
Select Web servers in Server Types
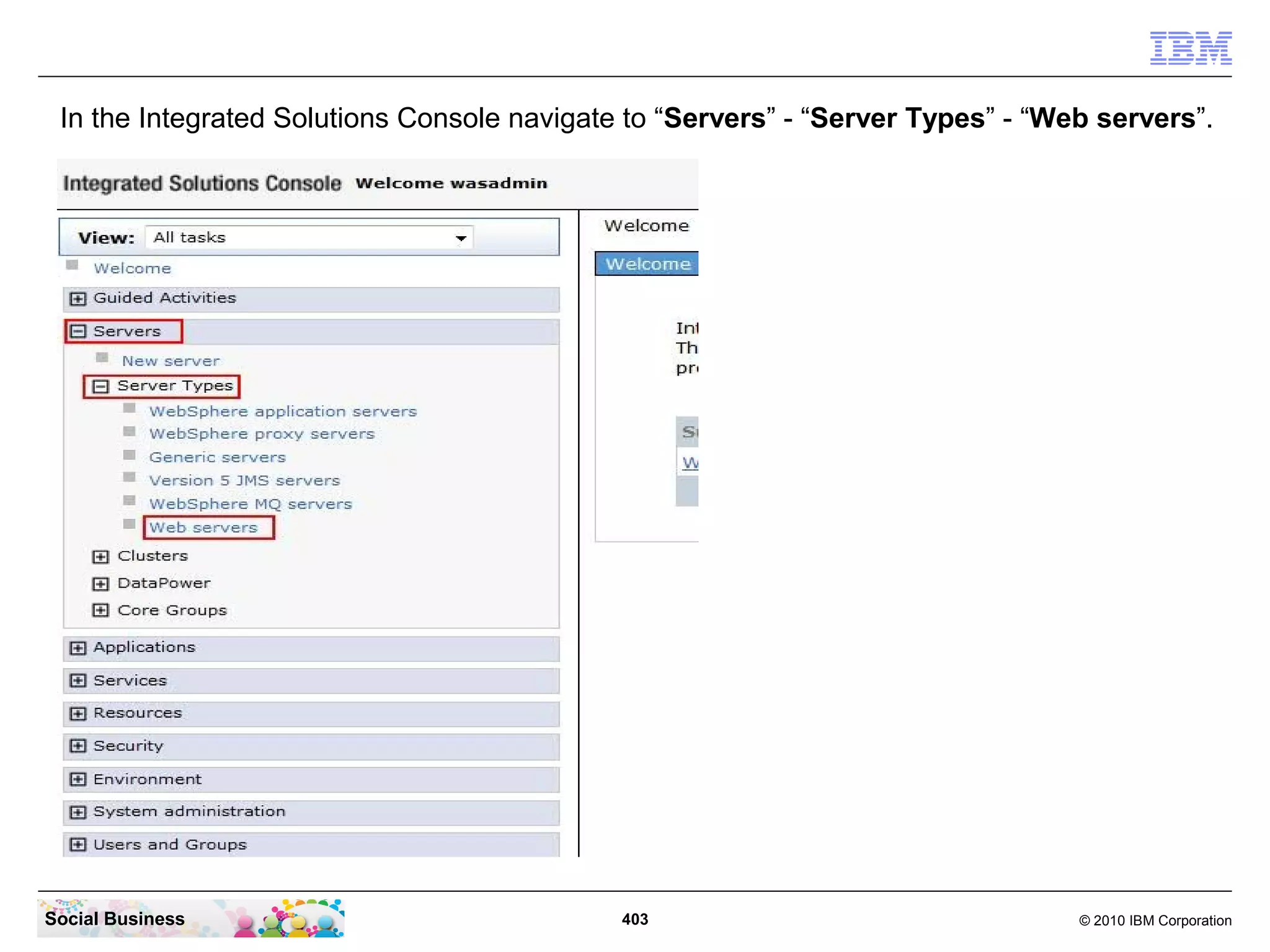tap(203, 527)
